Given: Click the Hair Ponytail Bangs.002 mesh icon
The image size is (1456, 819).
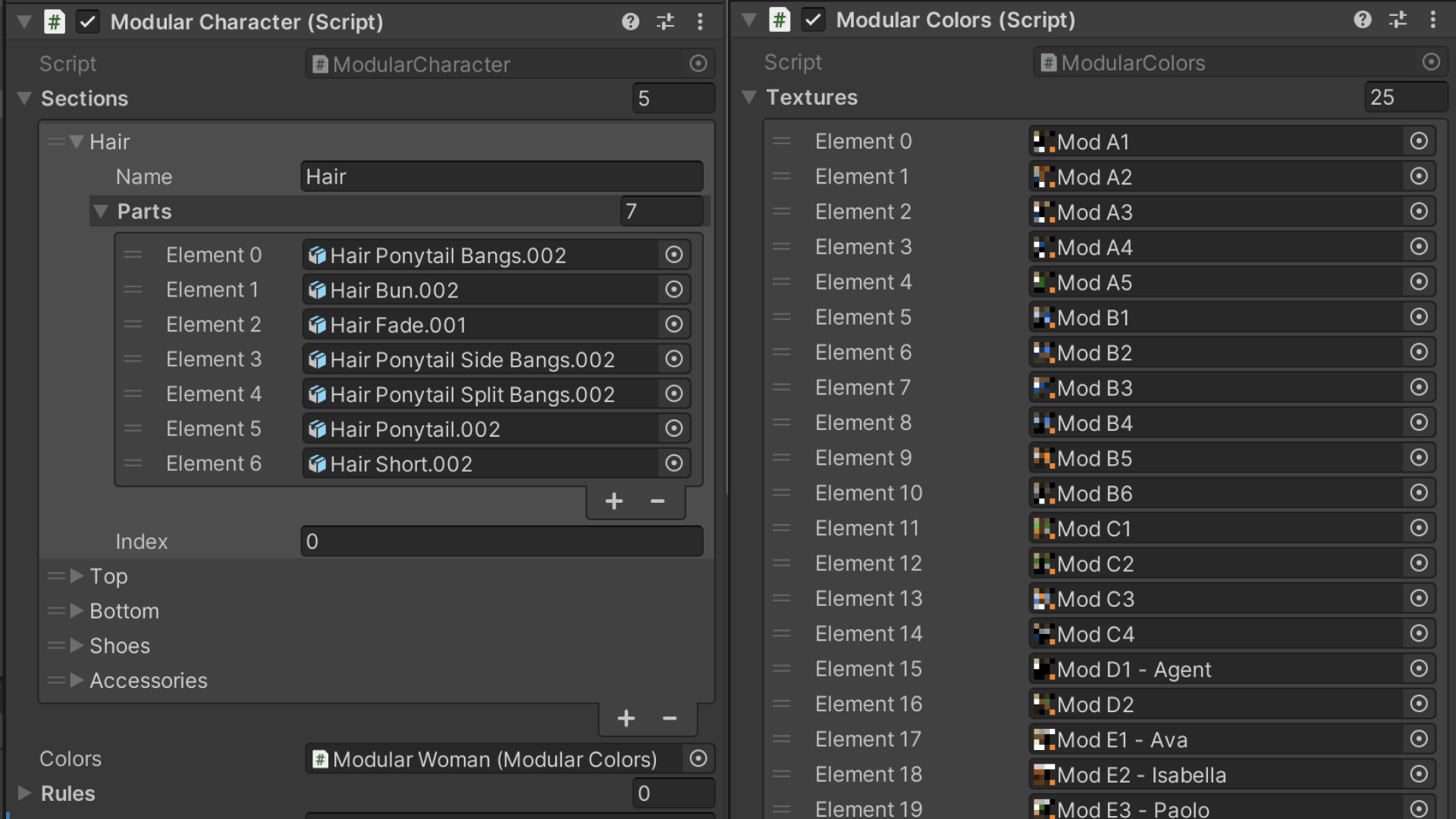Looking at the screenshot, I should pos(318,254).
